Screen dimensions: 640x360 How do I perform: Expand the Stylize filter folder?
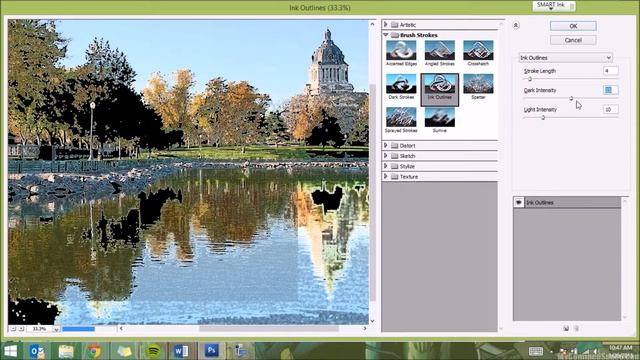click(386, 166)
